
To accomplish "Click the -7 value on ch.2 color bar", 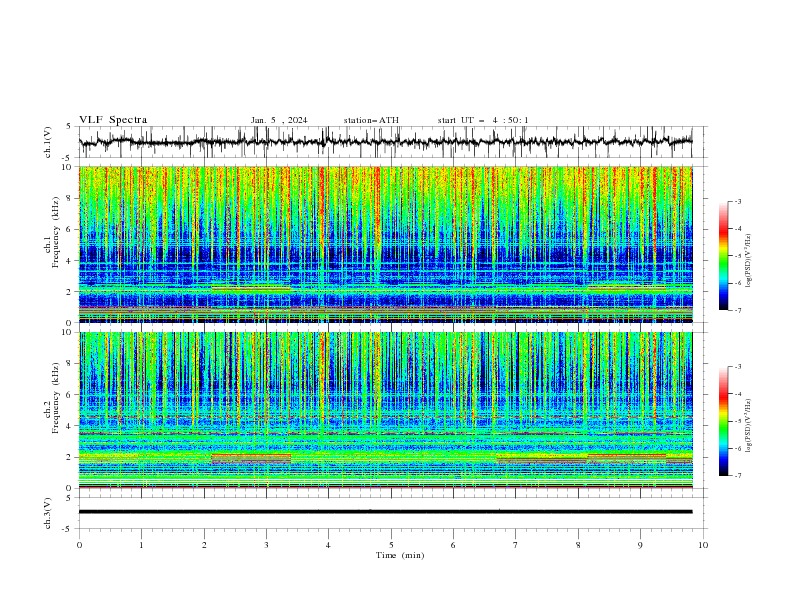I will (x=737, y=476).
